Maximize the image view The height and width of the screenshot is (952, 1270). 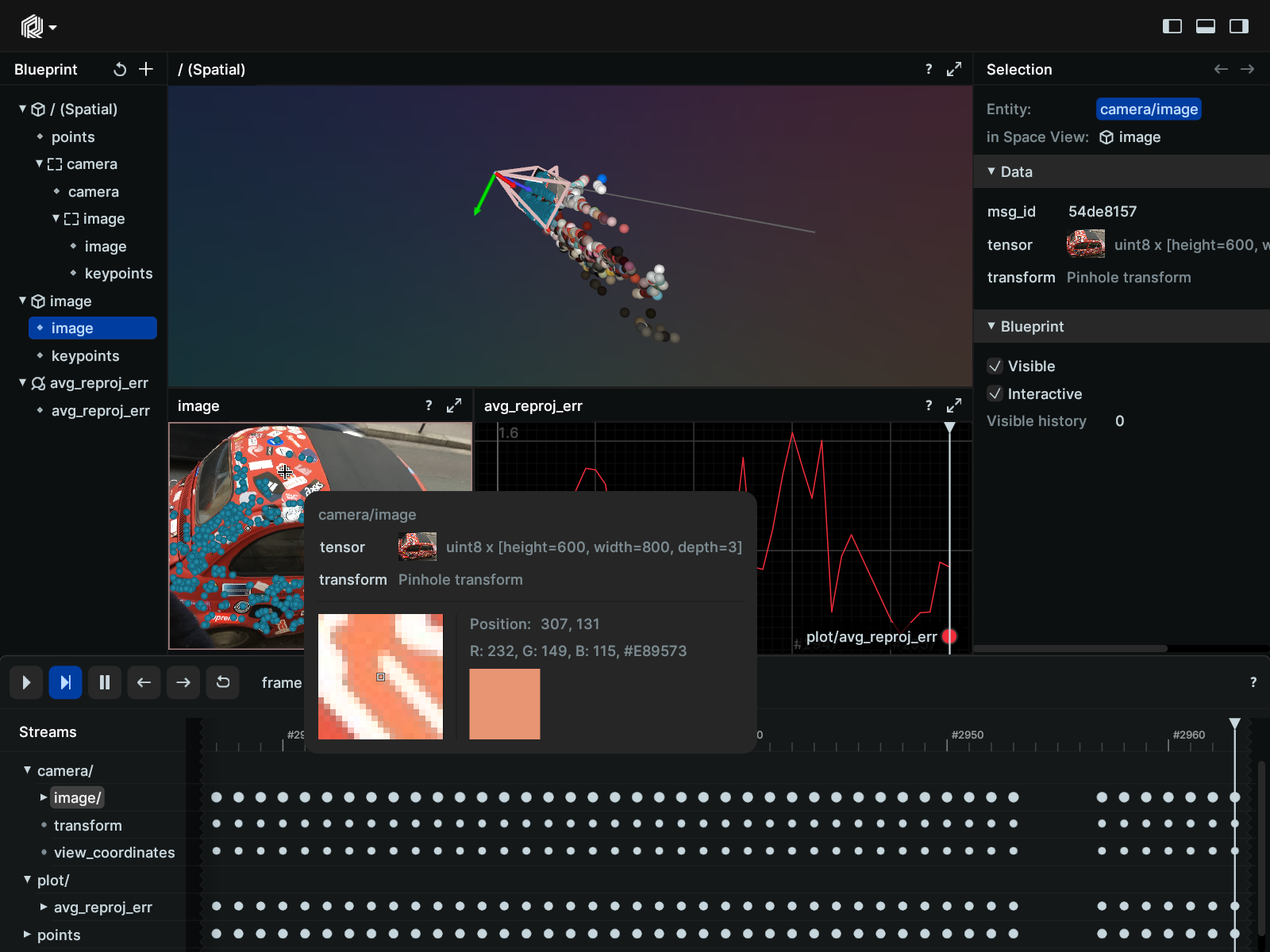click(x=454, y=405)
